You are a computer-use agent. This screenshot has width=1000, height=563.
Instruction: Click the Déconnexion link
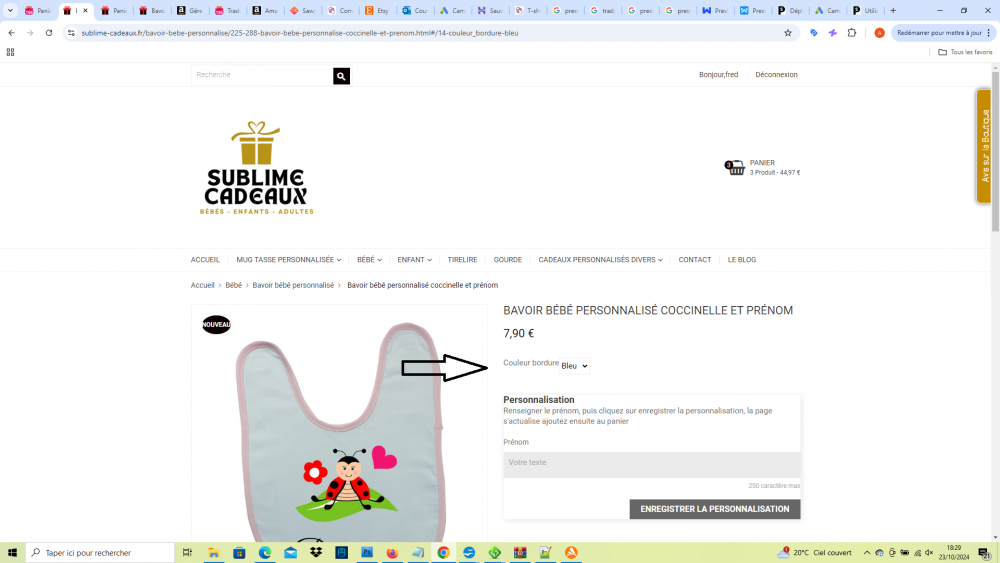[776, 75]
